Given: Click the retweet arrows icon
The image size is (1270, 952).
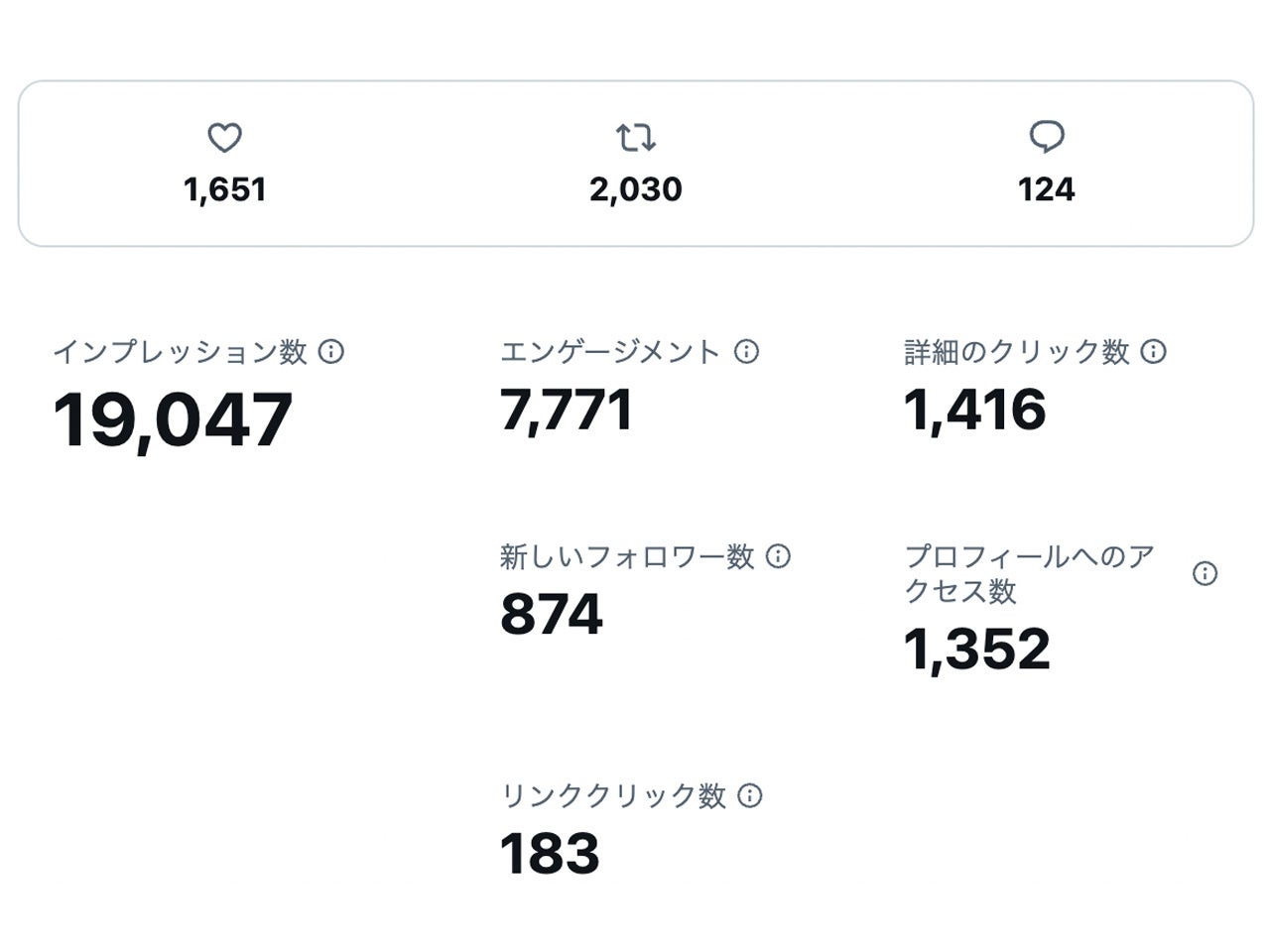Looking at the screenshot, I should point(635,137).
